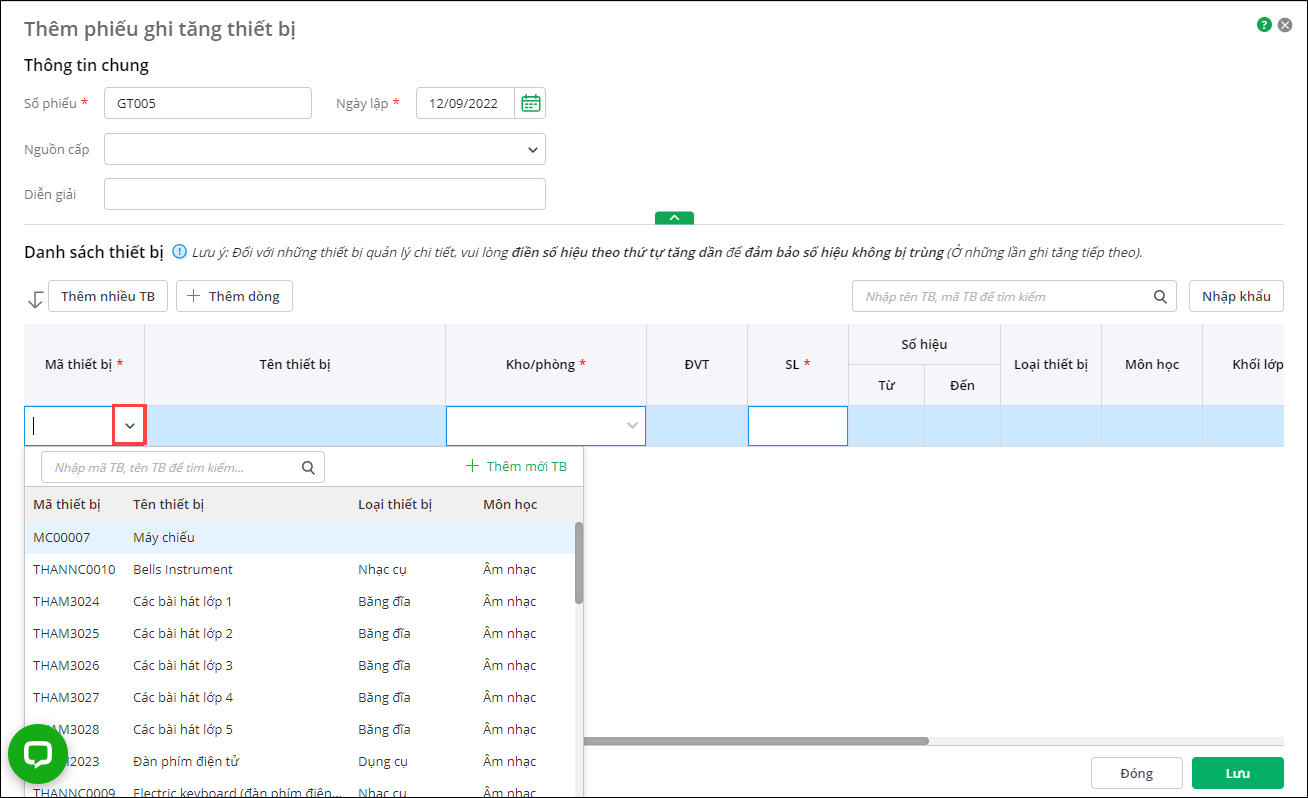The height and width of the screenshot is (798, 1308).
Task: Click the magnifier icon in dropdown search
Action: coord(308,467)
